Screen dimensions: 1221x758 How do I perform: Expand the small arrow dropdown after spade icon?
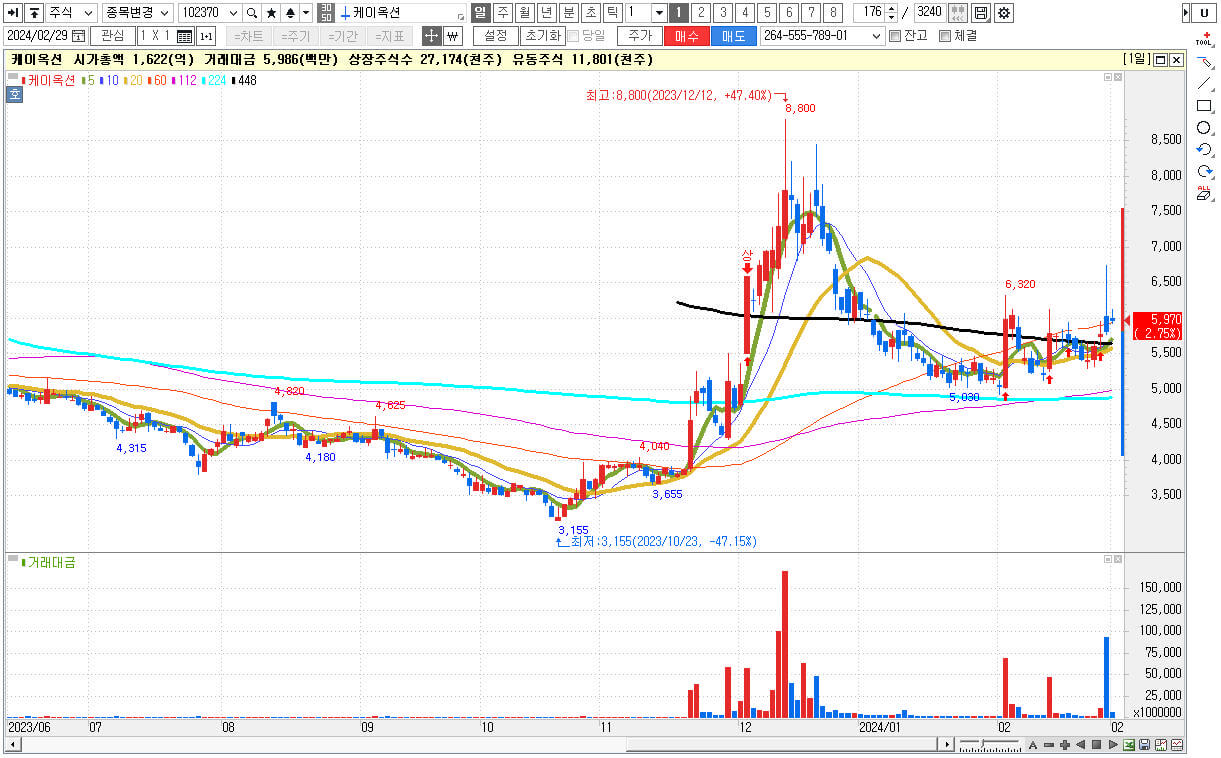(x=306, y=13)
